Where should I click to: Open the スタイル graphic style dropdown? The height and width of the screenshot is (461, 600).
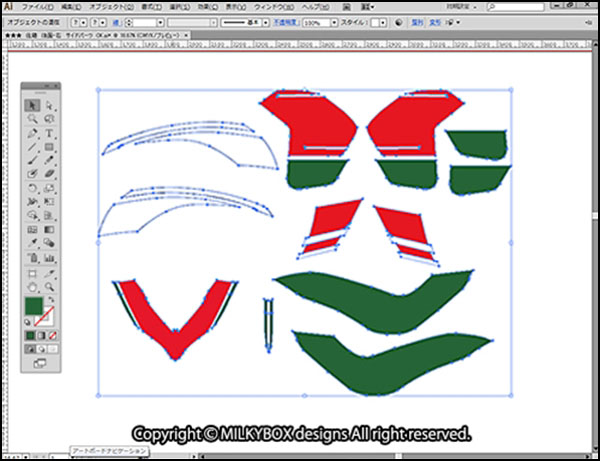tap(383, 23)
